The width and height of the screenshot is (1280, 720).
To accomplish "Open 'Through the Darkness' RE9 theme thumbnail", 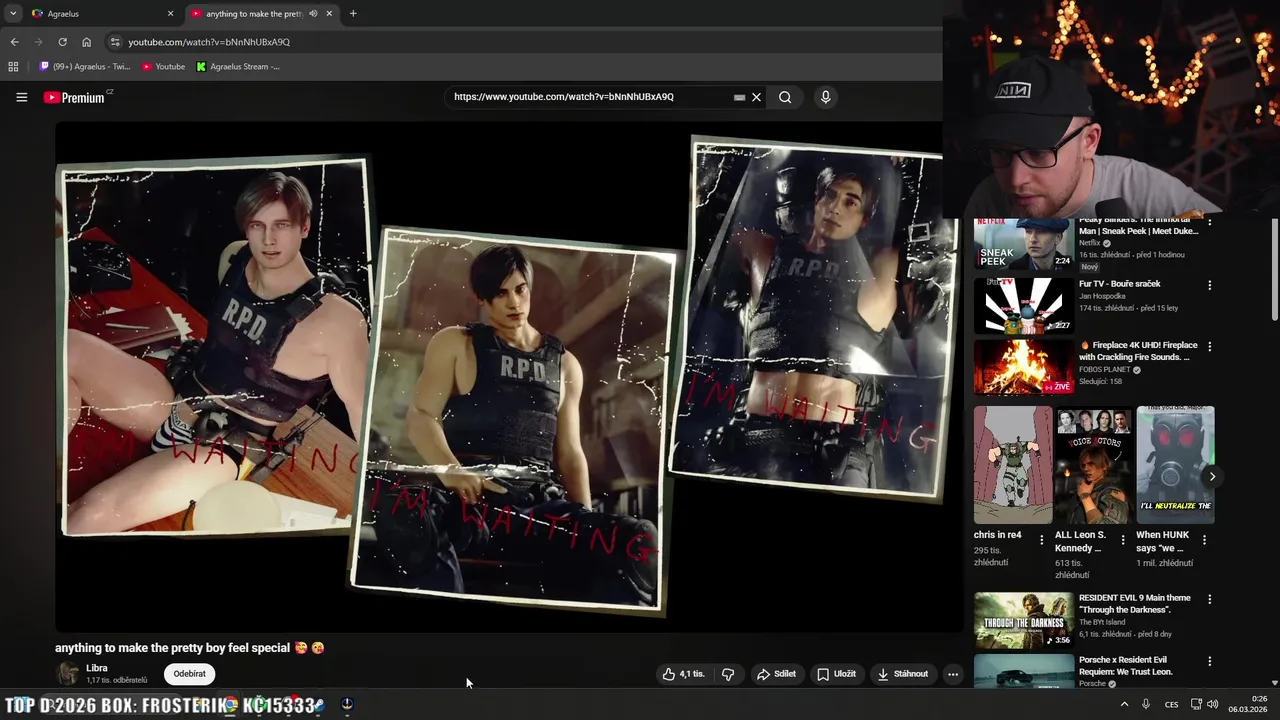I will [x=1024, y=620].
